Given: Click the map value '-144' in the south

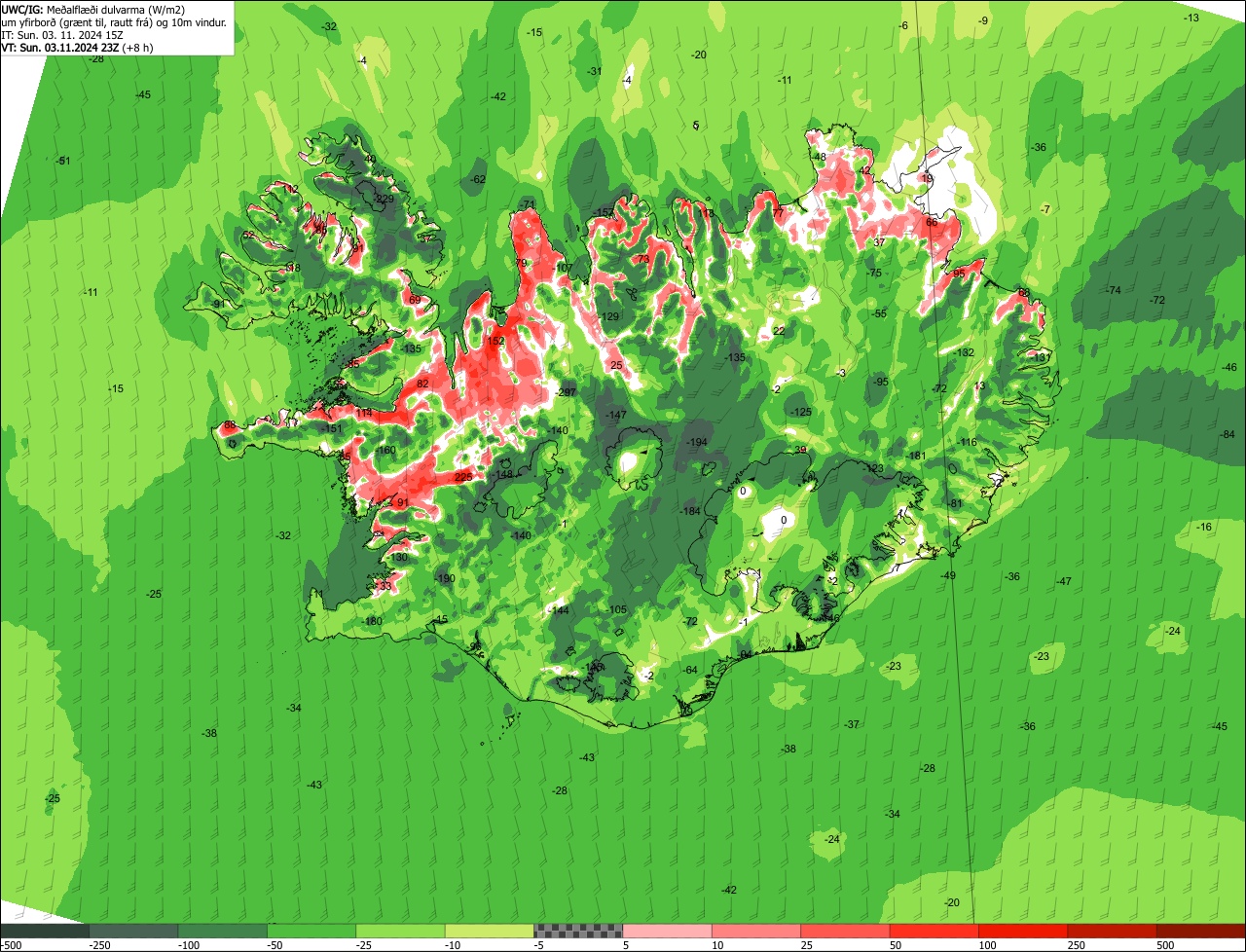Looking at the screenshot, I should click(559, 609).
